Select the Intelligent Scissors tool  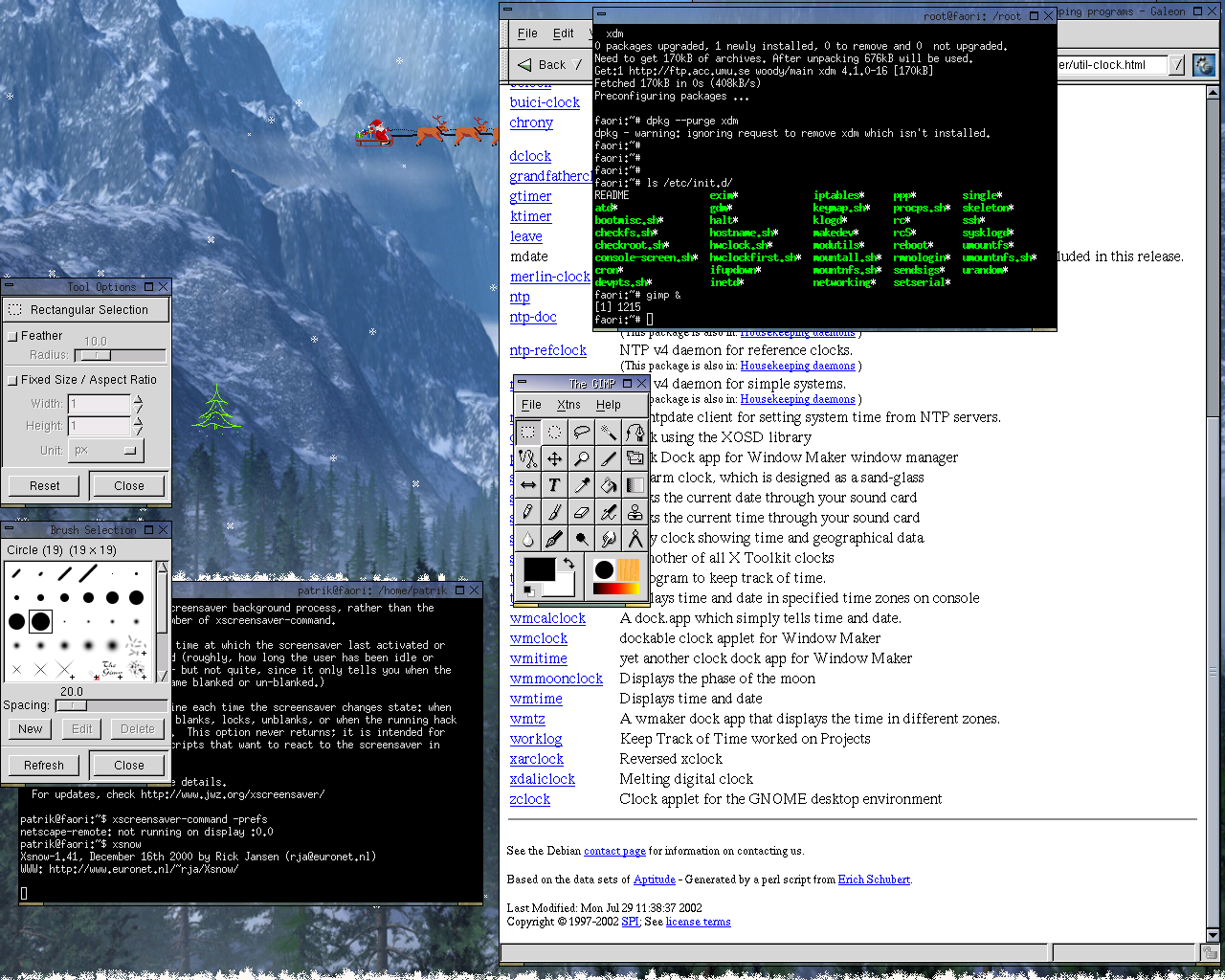coord(528,458)
